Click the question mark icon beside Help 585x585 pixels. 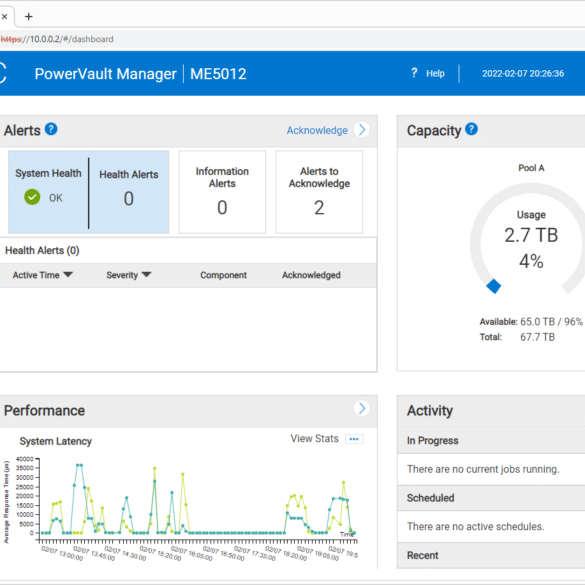[x=414, y=73]
